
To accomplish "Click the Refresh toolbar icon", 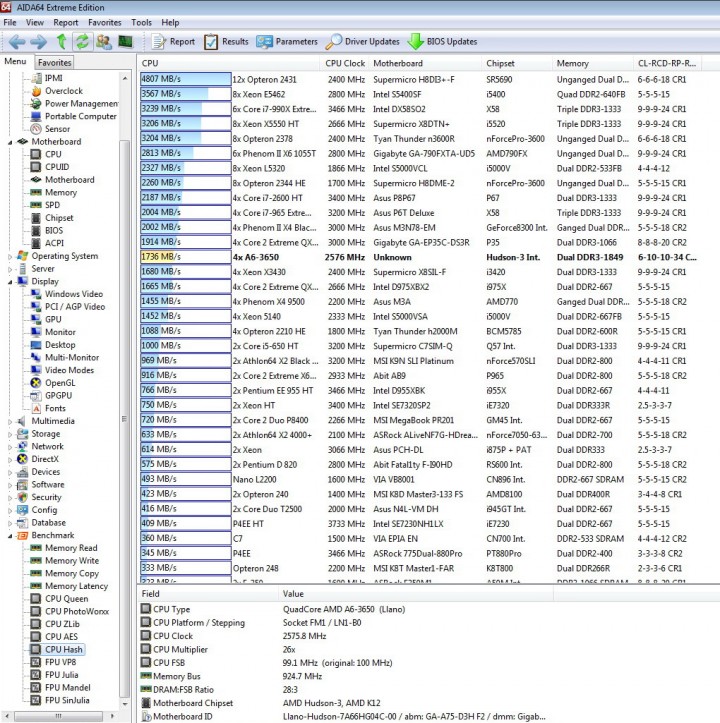I will click(82, 41).
